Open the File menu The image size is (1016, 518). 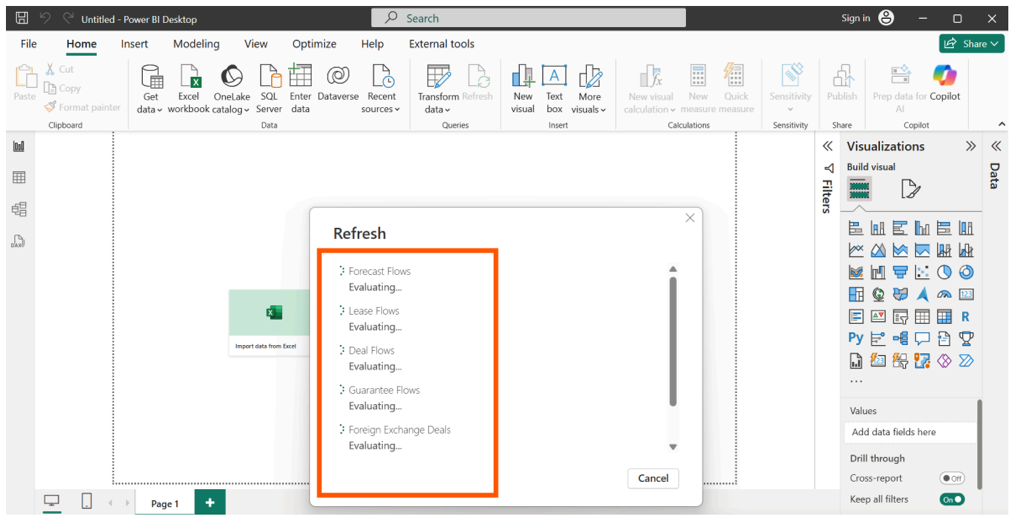[29, 44]
